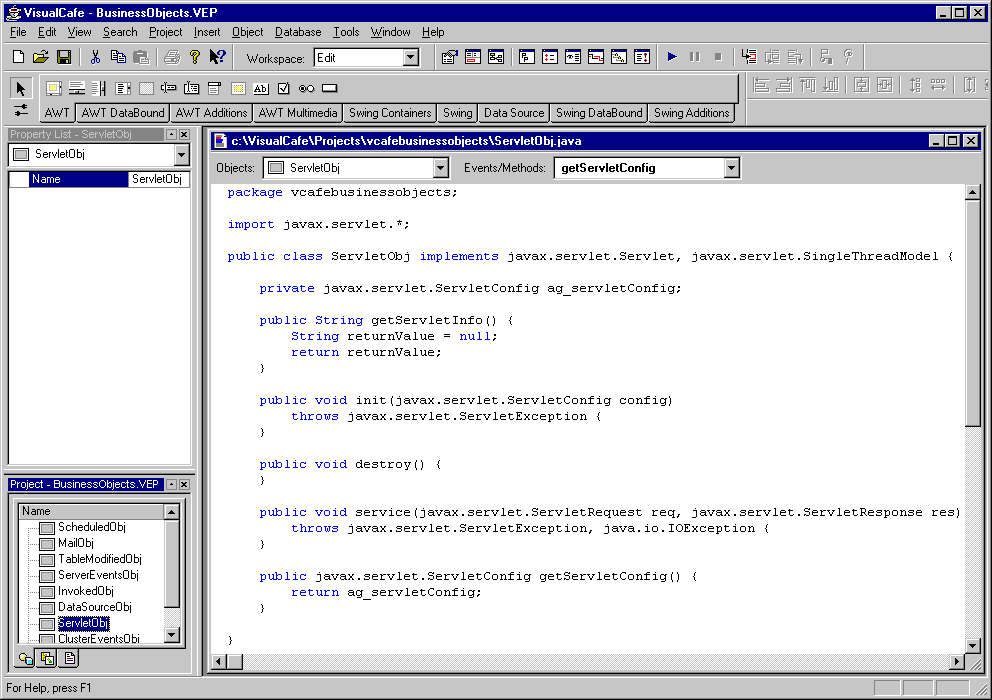Open the Project menu
The height and width of the screenshot is (700, 992).
tap(166, 32)
